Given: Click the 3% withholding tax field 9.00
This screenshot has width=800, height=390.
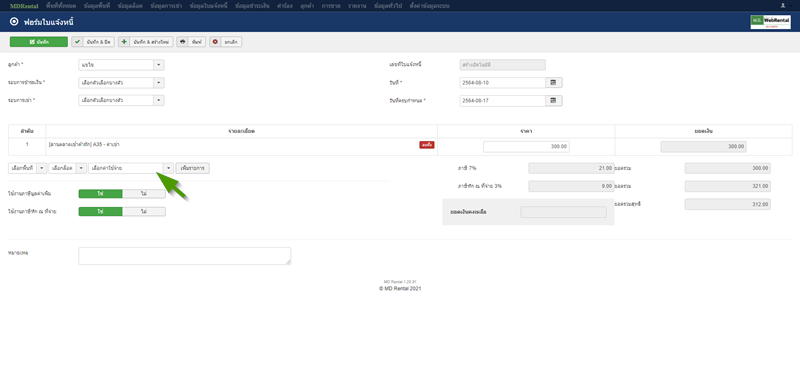Looking at the screenshot, I should pos(571,186).
